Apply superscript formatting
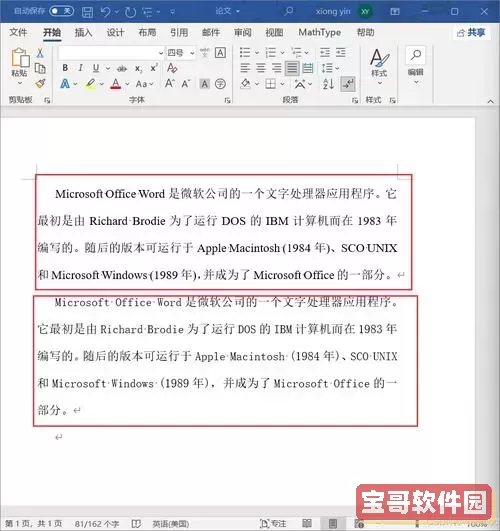Image resolution: width=500 pixels, height=531 pixels. click(x=154, y=68)
